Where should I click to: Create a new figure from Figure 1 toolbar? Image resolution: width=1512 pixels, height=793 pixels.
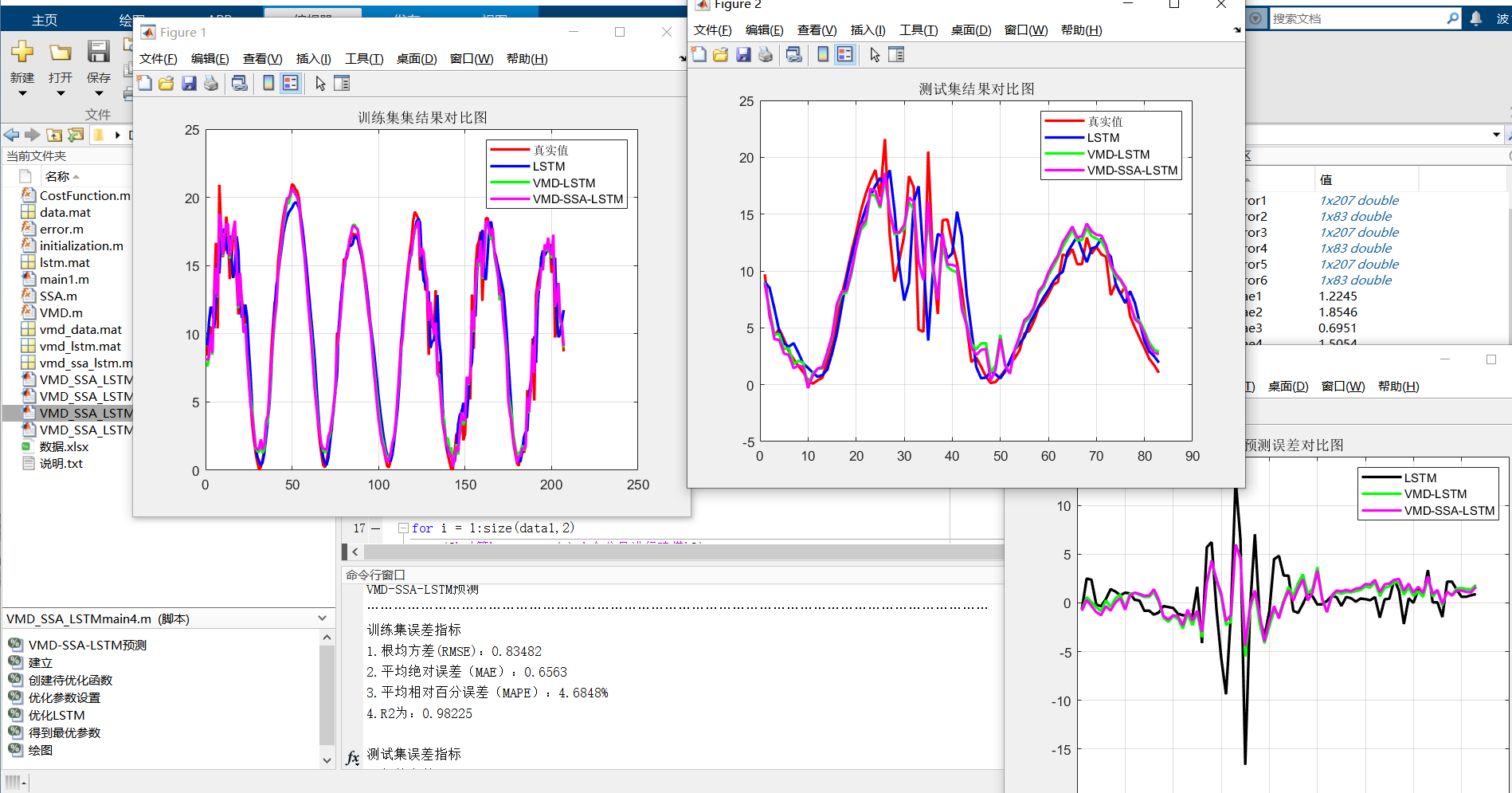click(x=143, y=83)
